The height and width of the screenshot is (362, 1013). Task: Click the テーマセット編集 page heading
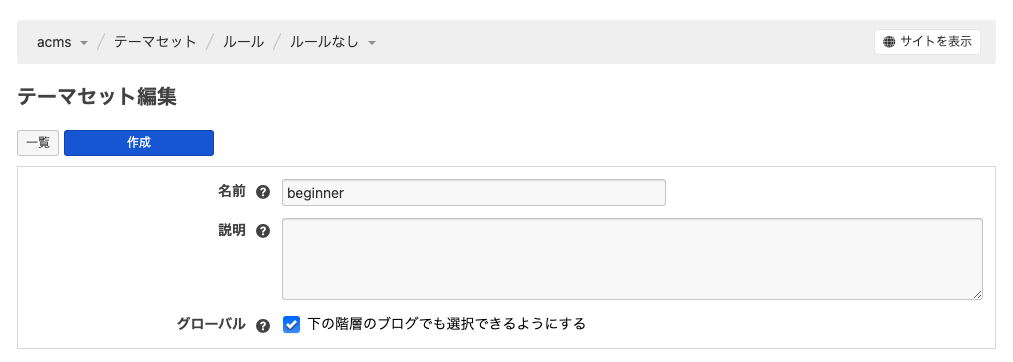coord(97,97)
